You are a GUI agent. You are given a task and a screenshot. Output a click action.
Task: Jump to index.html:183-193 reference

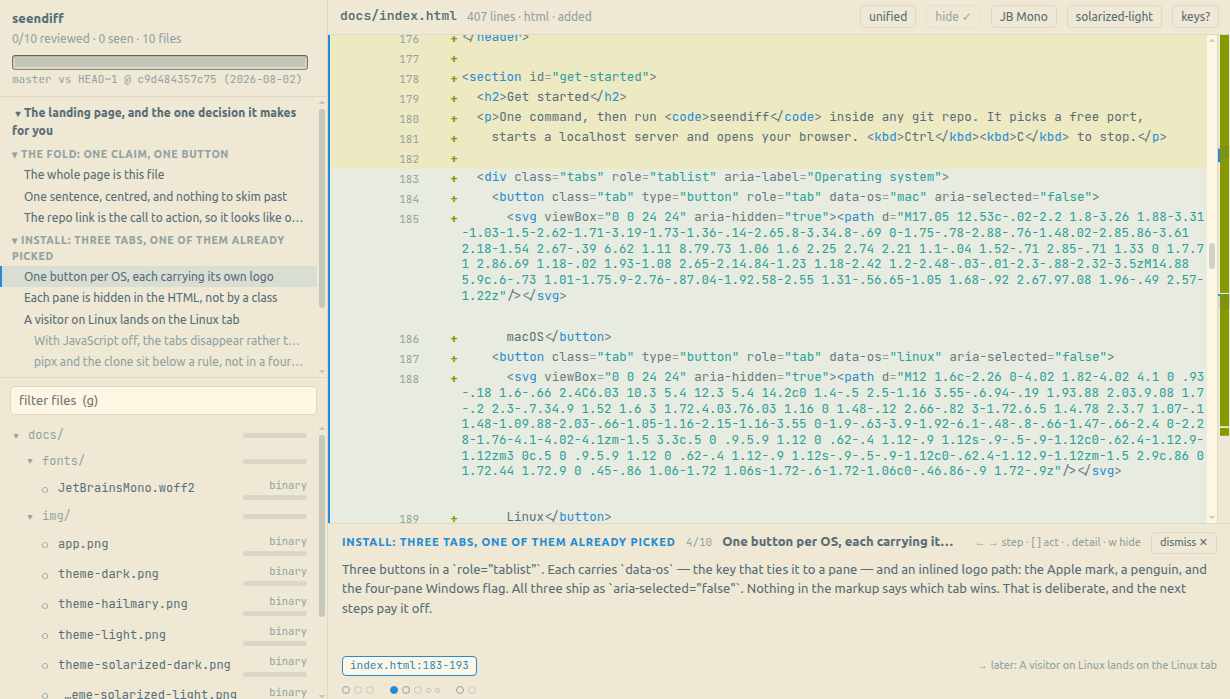pos(409,666)
